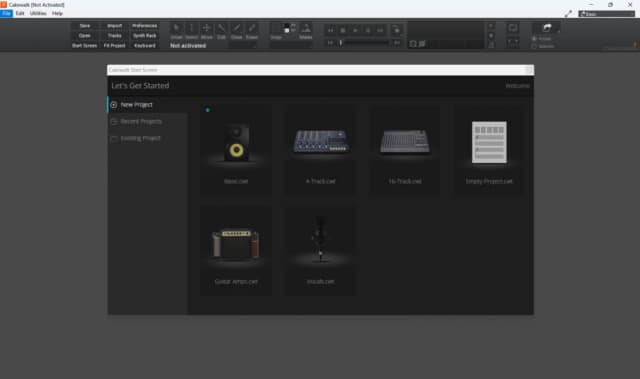Choose the Vocals.cwt microphone template
This screenshot has width=640, height=379.
tap(320, 250)
